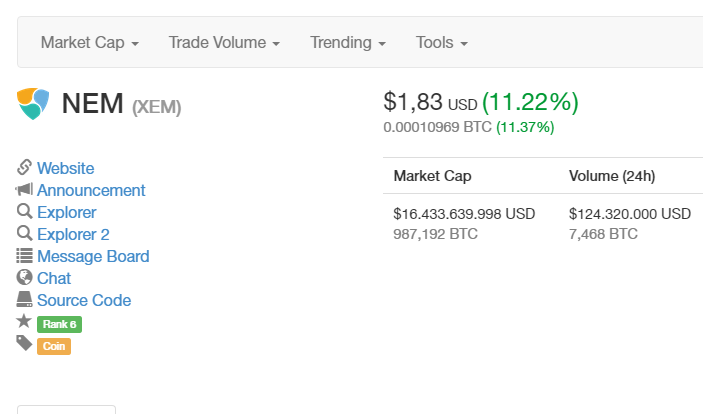Viewport: 703px width, 414px height.
Task: Click the green Rank 6 badge
Action: [58, 324]
